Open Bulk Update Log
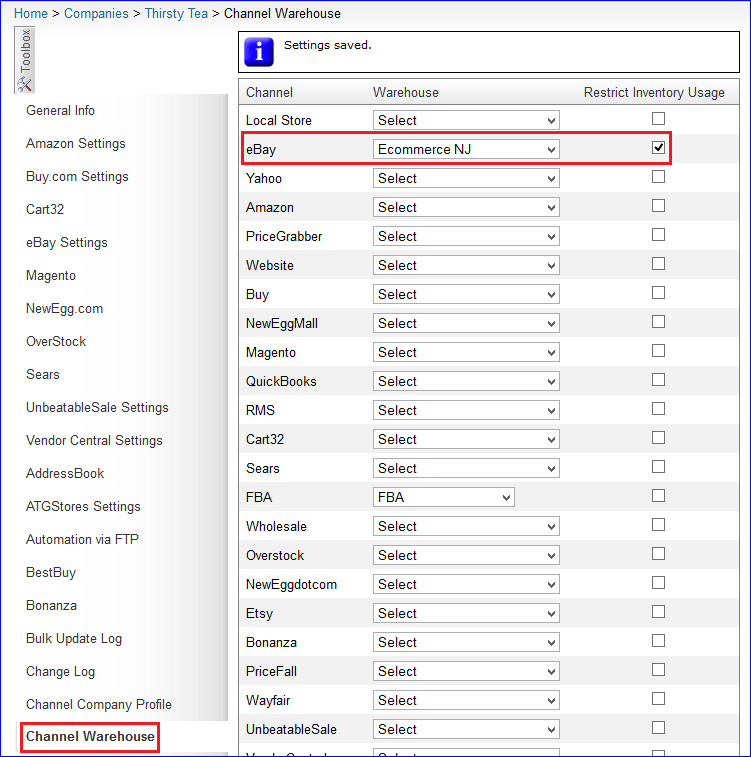 [x=74, y=639]
